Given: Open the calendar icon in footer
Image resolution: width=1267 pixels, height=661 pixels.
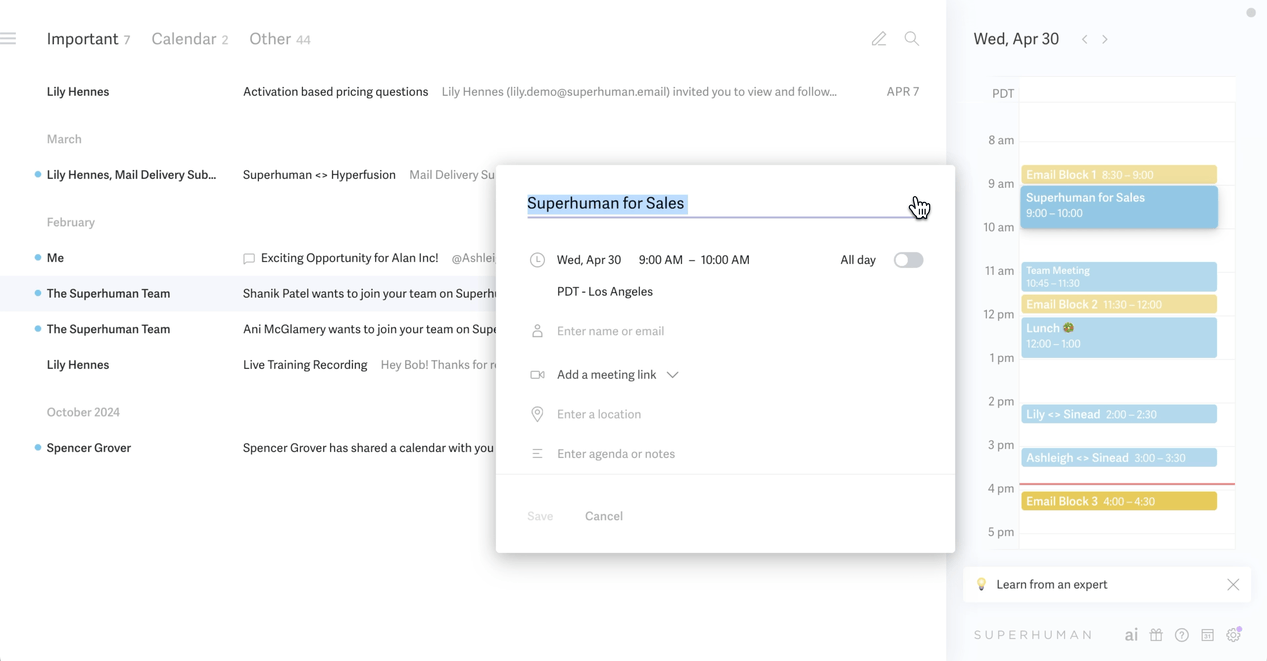Looking at the screenshot, I should pos(1208,635).
